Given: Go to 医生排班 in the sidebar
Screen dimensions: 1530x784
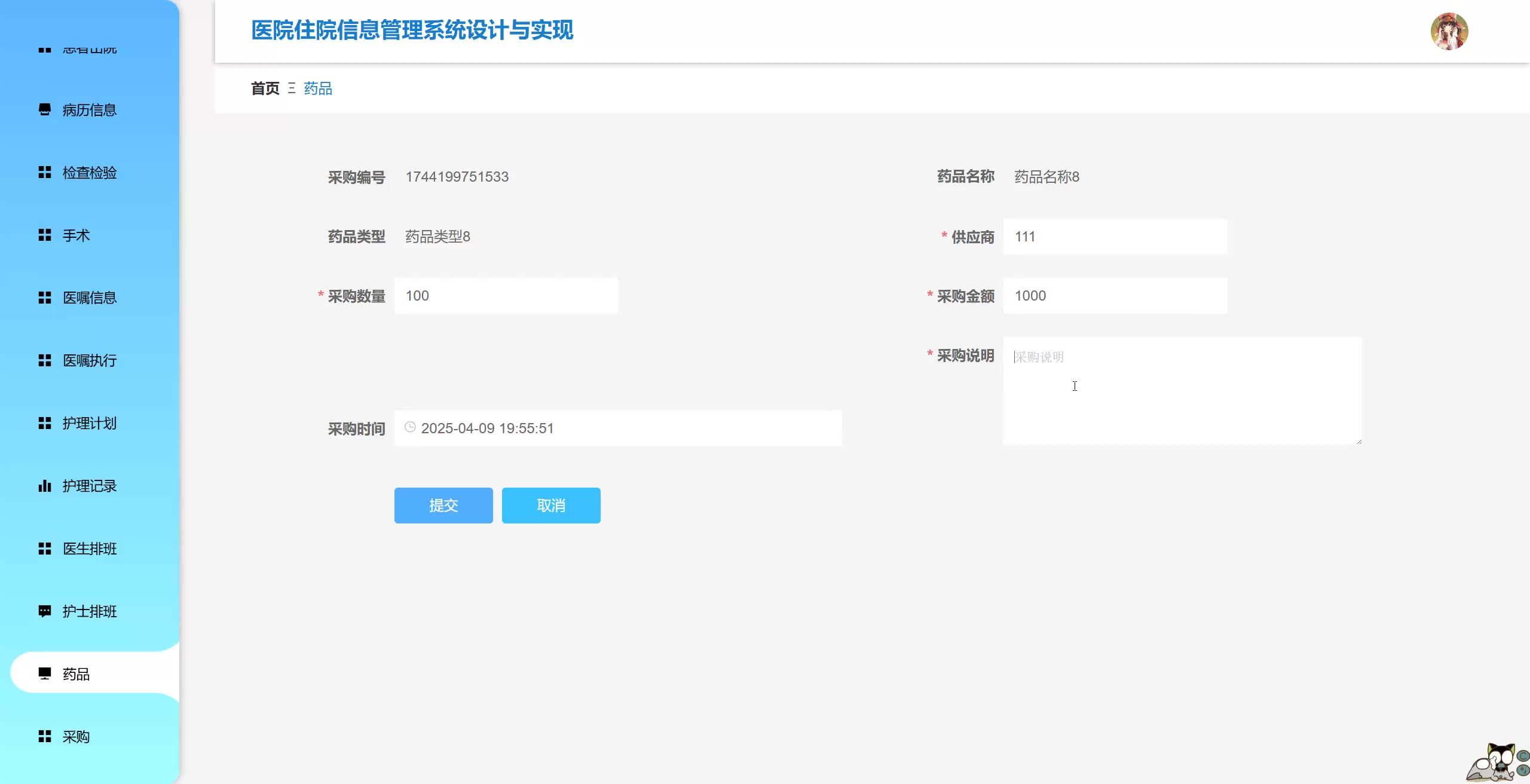Looking at the screenshot, I should [90, 549].
